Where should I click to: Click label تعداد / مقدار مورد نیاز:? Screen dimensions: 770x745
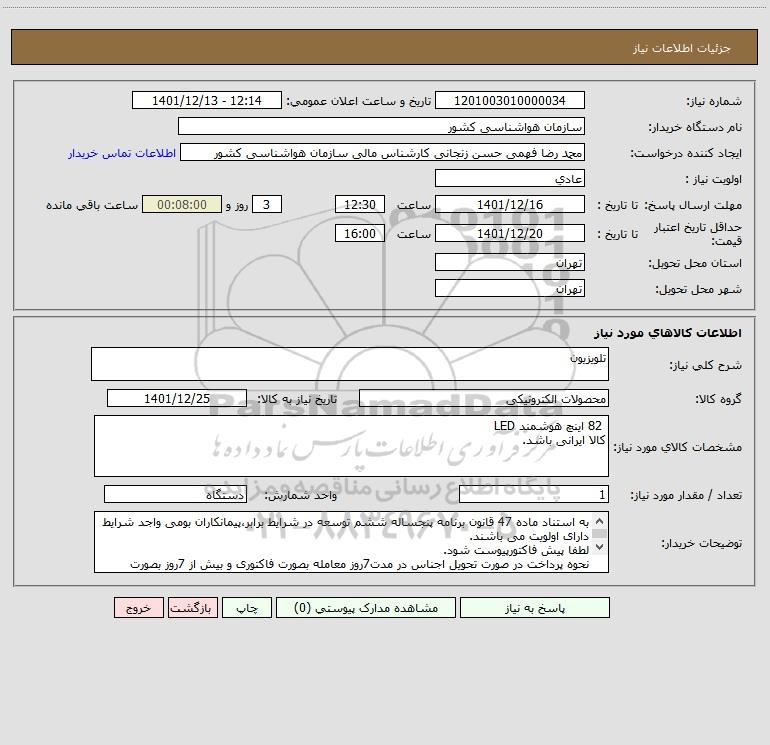(x=686, y=495)
